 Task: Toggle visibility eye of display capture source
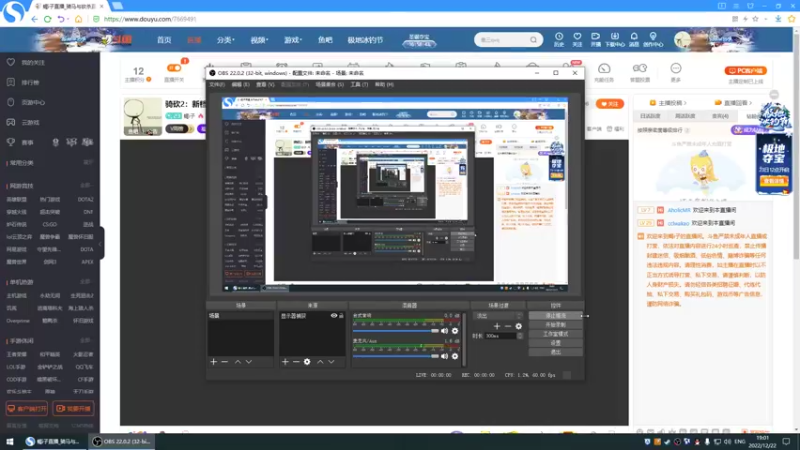334,316
